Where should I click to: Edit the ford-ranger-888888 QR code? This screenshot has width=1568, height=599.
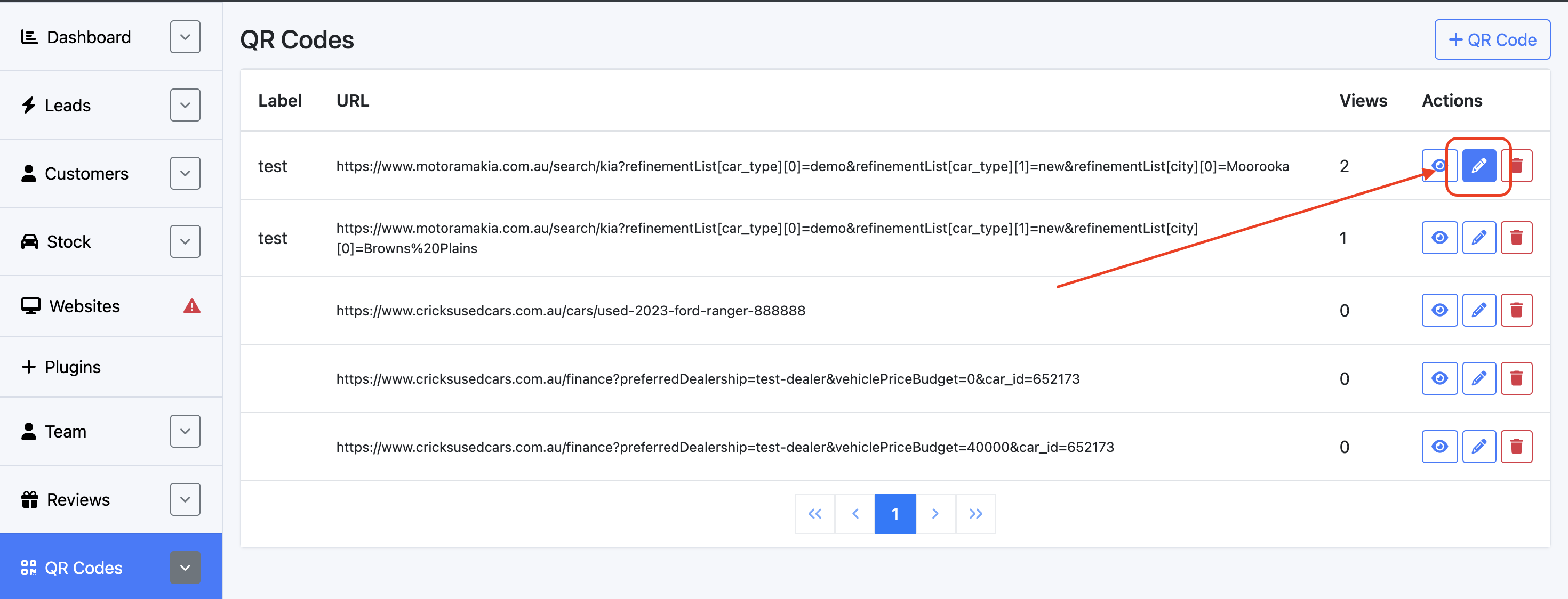pos(1478,310)
